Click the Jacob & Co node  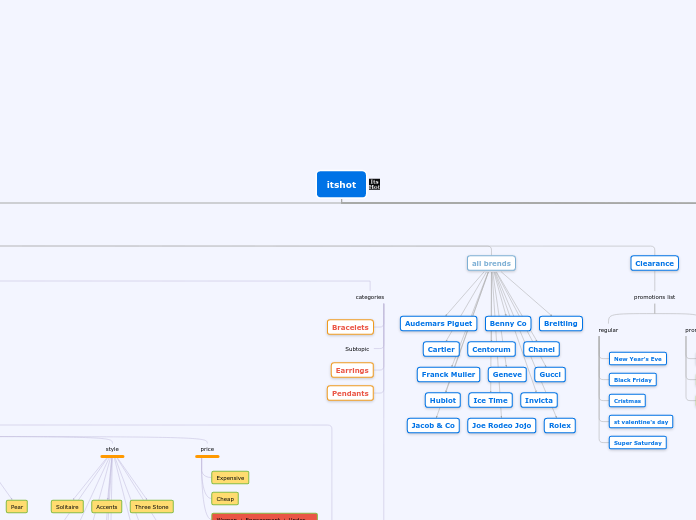433,425
